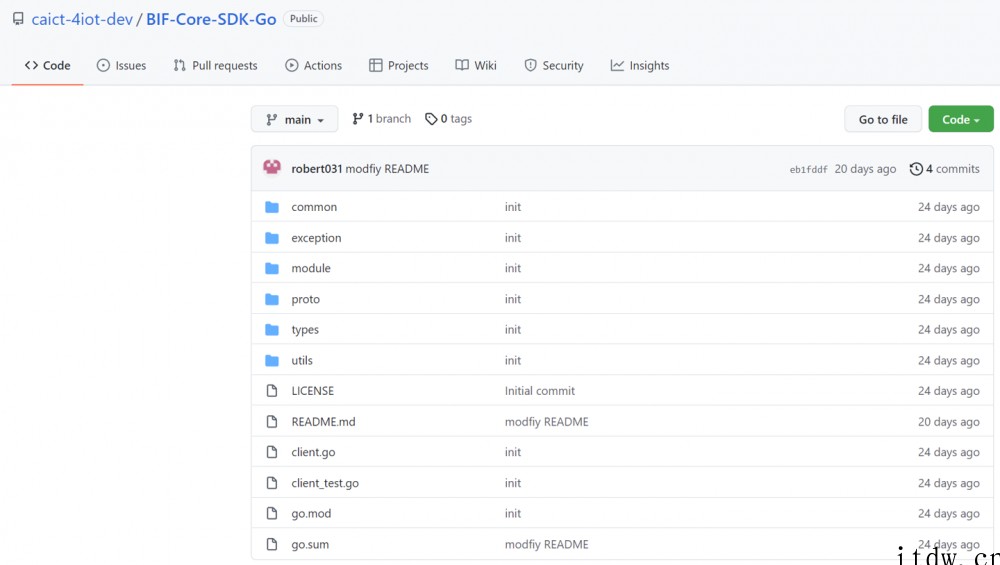Click the README.md file icon
The image size is (1000, 565).
click(272, 422)
